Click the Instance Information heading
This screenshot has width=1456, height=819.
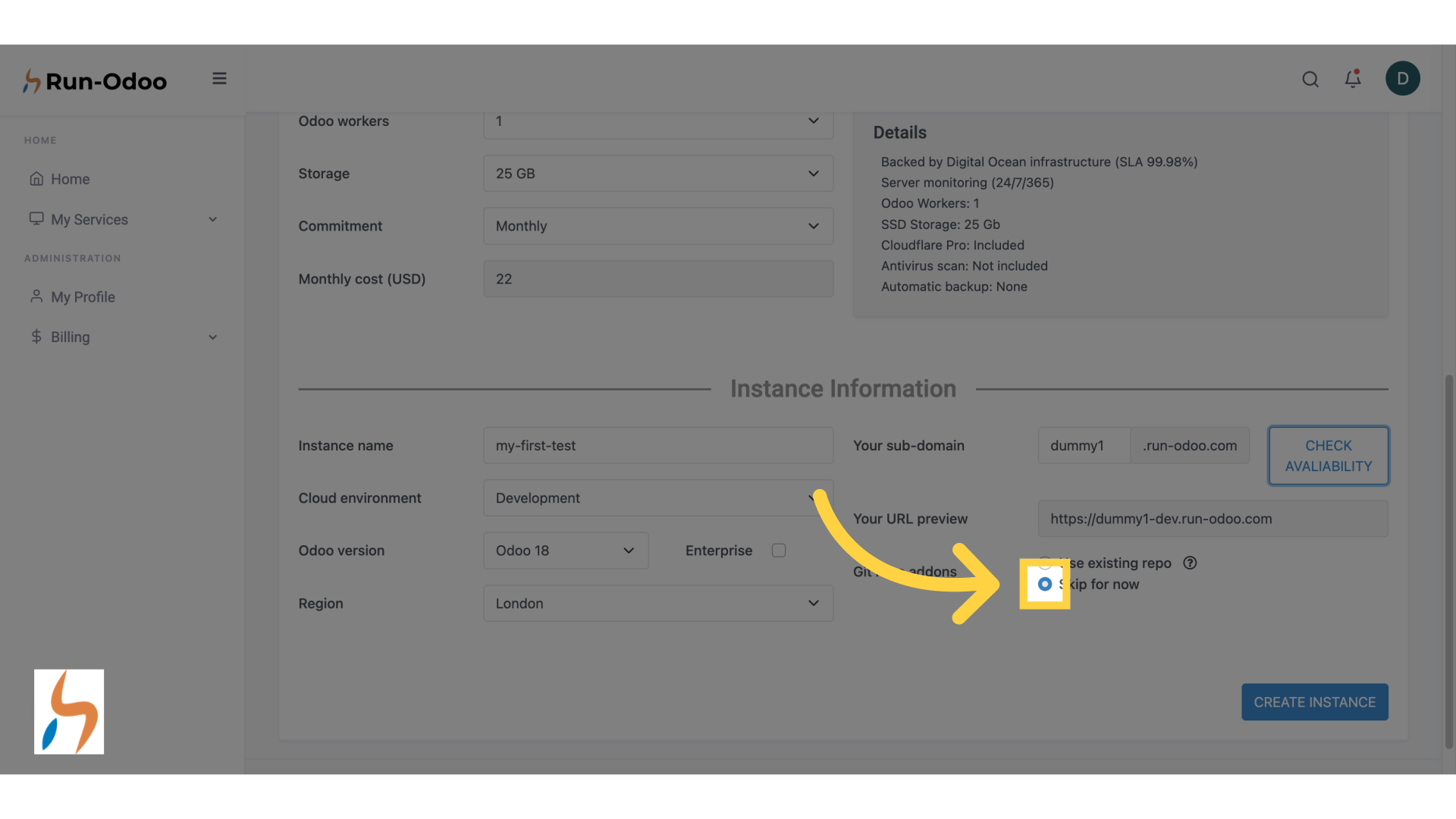click(x=843, y=388)
